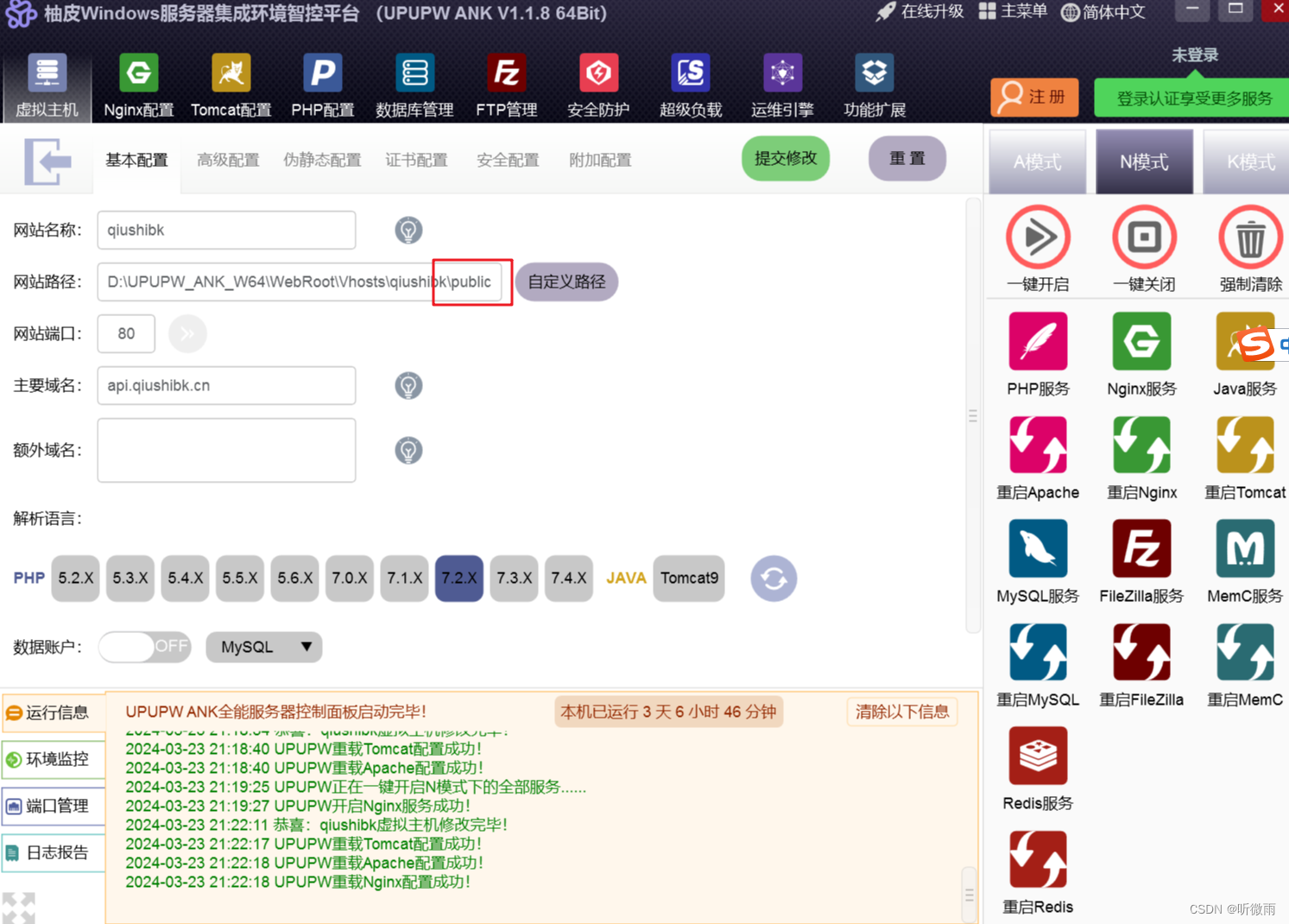Click 提交修改 submit button

(786, 158)
